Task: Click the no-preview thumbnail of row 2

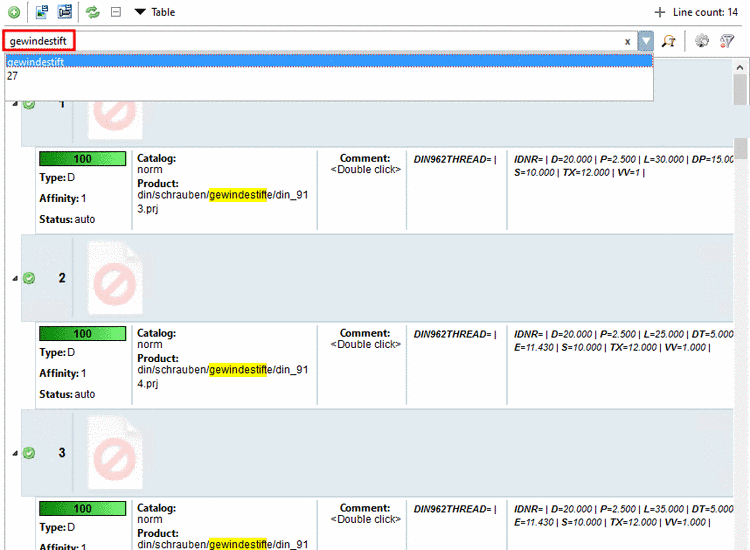Action: click(115, 278)
